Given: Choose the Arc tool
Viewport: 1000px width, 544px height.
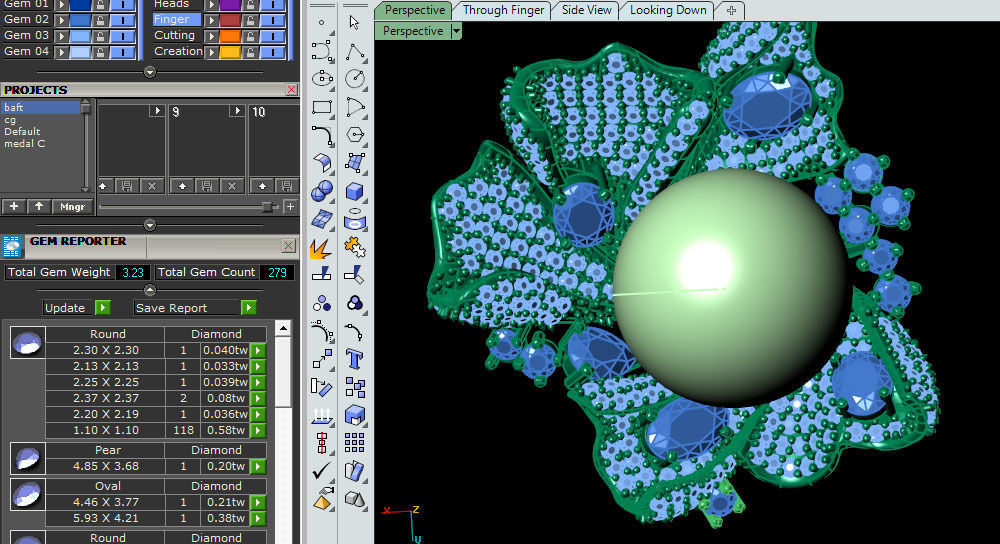Looking at the screenshot, I should [x=355, y=107].
